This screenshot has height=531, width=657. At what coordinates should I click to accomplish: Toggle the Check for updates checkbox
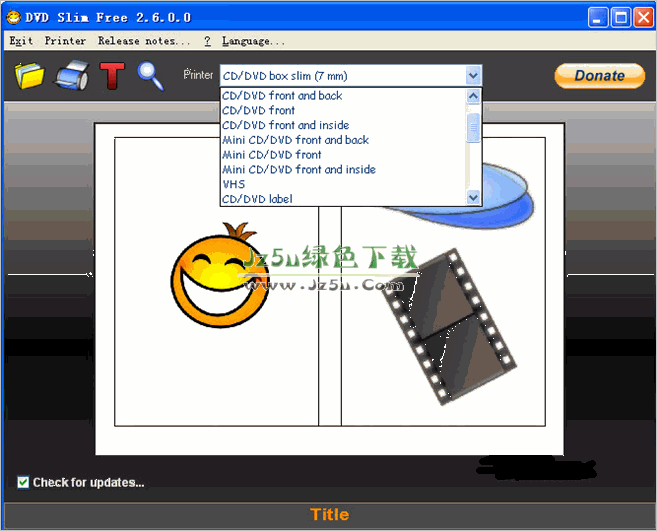pos(23,483)
